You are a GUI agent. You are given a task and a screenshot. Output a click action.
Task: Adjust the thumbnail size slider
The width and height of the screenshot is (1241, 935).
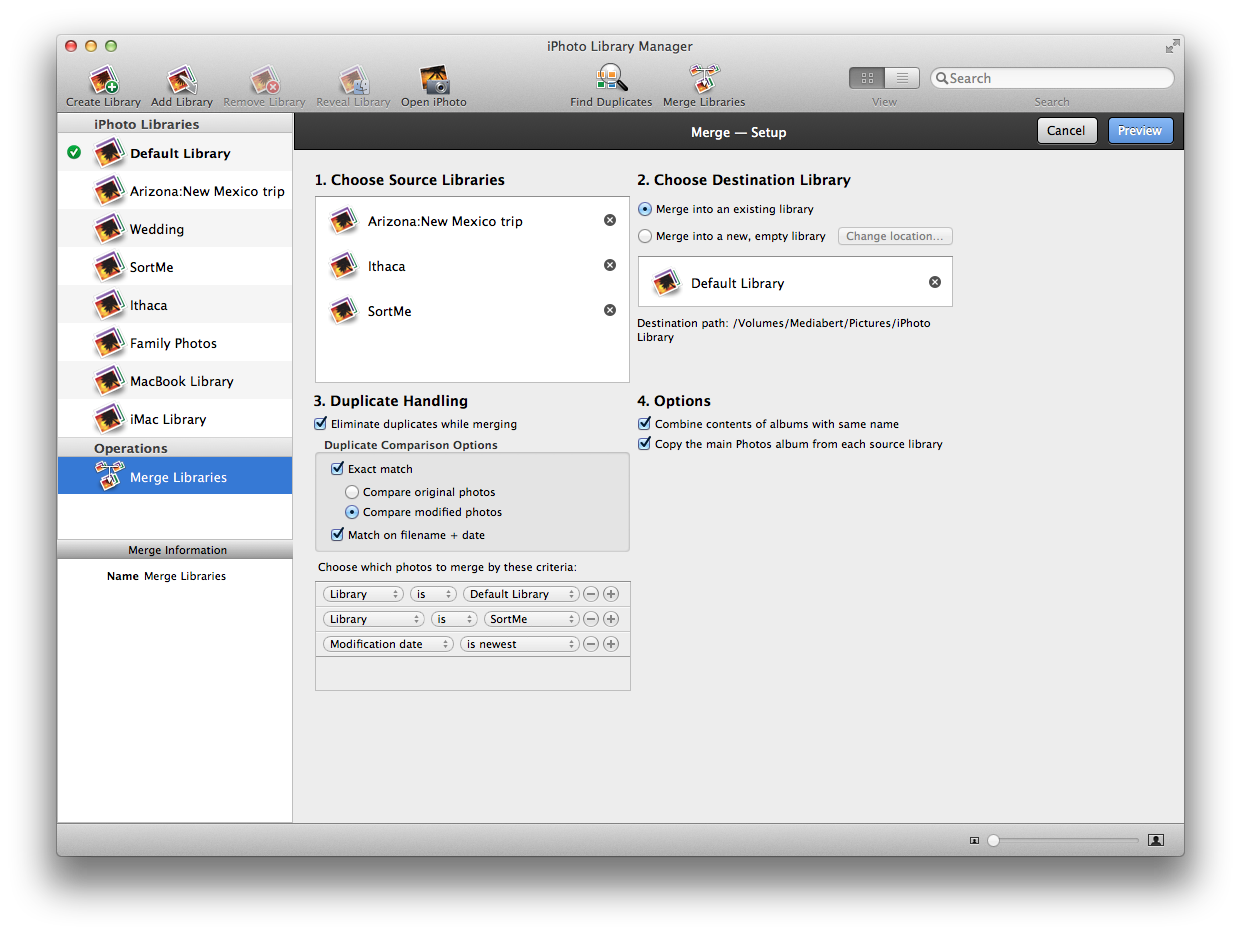993,840
